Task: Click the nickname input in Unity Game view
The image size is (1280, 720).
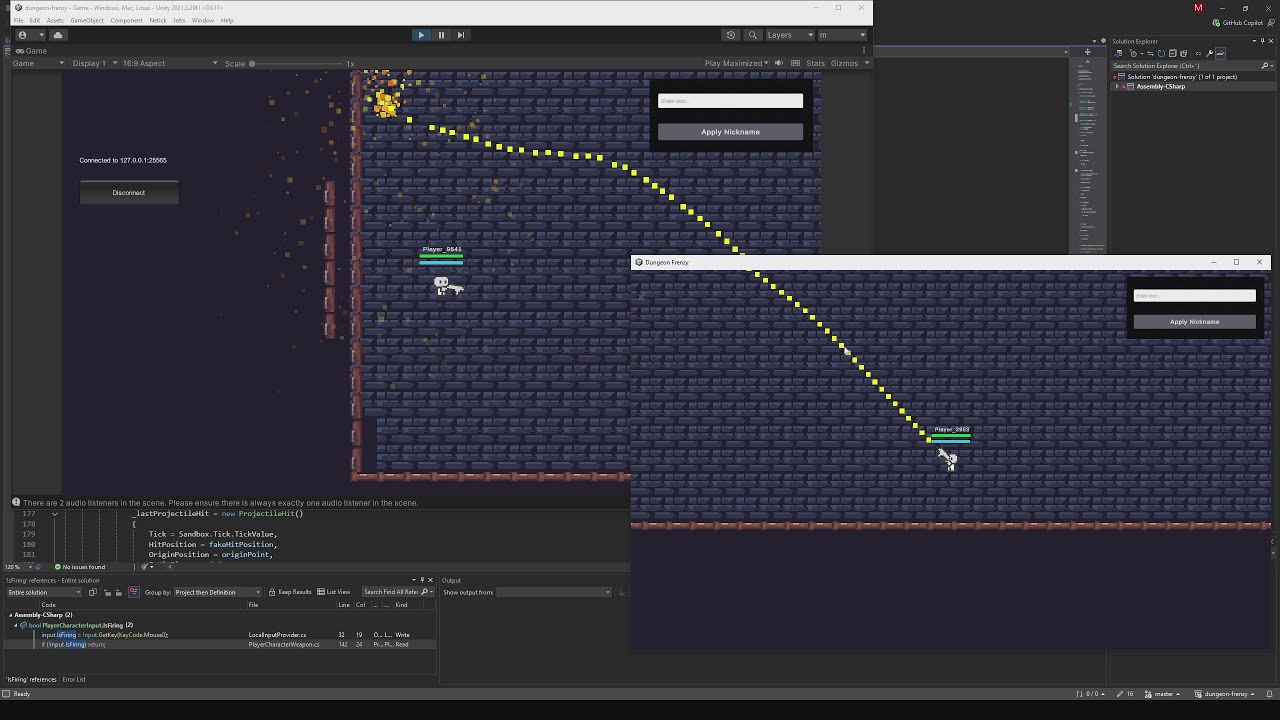Action: coord(730,101)
